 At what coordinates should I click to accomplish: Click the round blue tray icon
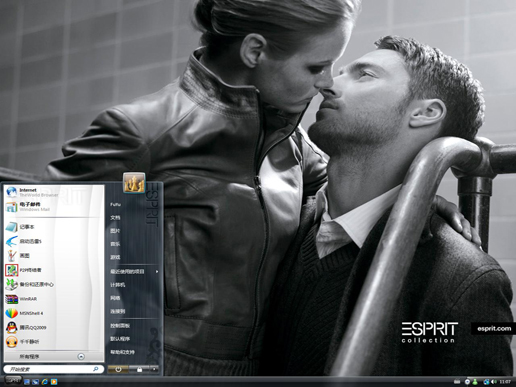[x=467, y=382]
